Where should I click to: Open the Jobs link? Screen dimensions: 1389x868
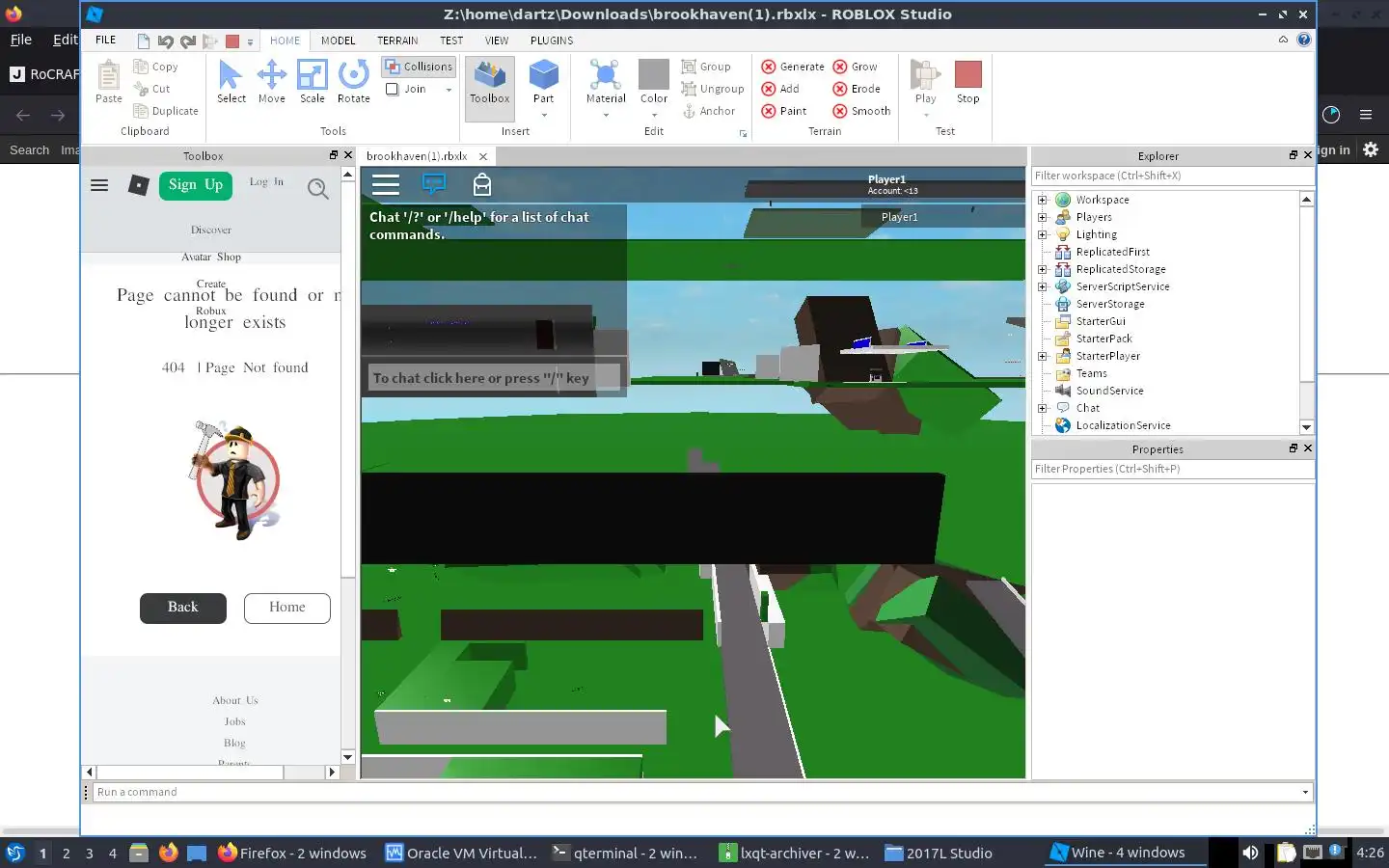pyautogui.click(x=235, y=721)
